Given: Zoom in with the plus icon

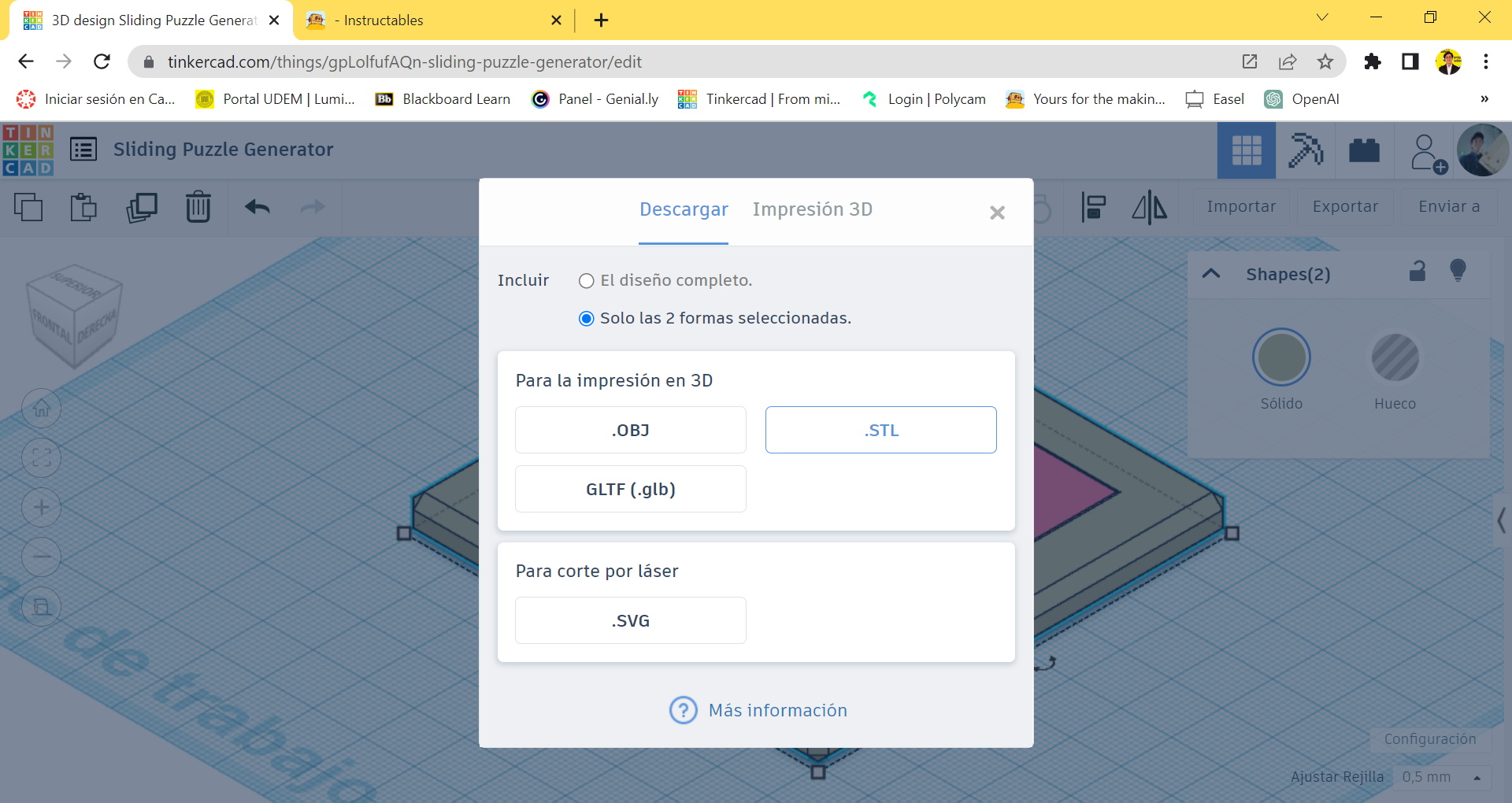Looking at the screenshot, I should 42,508.
